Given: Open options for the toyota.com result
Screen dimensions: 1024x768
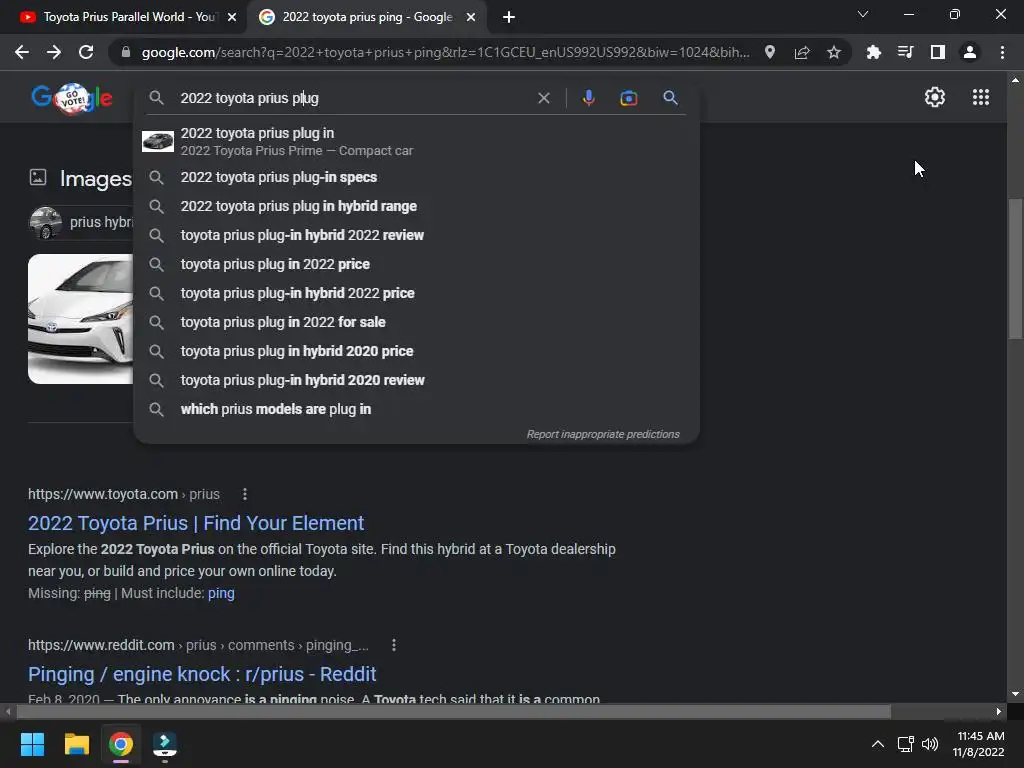Looking at the screenshot, I should (x=245, y=494).
